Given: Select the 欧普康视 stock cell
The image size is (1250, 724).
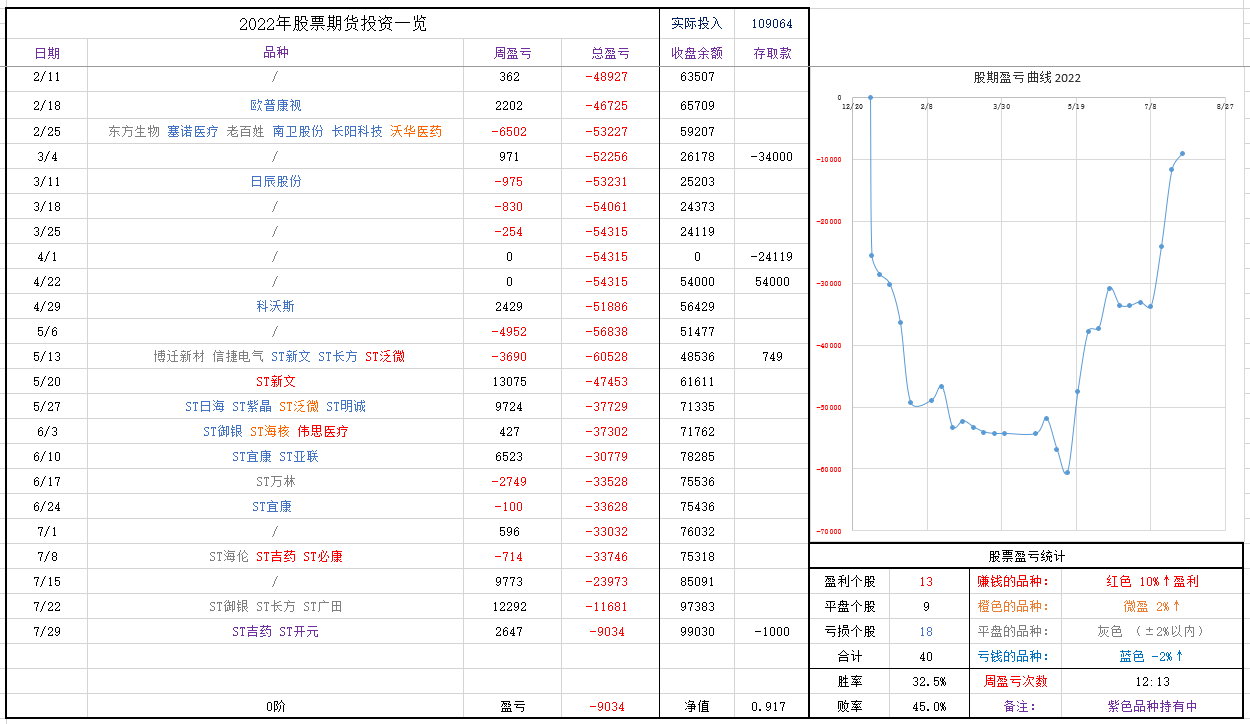Looking at the screenshot, I should click(275, 105).
